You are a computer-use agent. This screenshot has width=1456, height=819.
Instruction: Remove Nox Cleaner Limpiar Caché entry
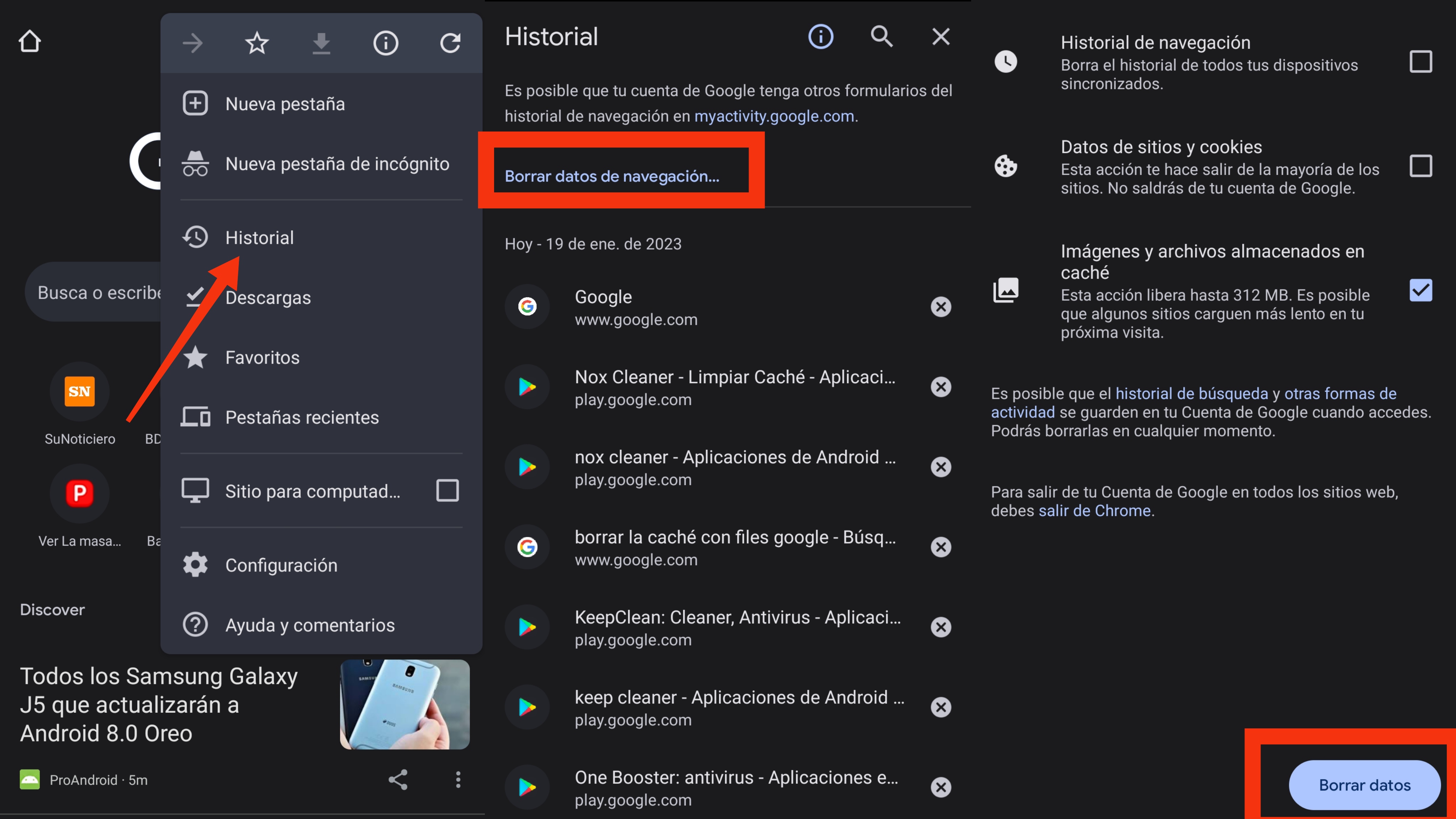click(941, 387)
